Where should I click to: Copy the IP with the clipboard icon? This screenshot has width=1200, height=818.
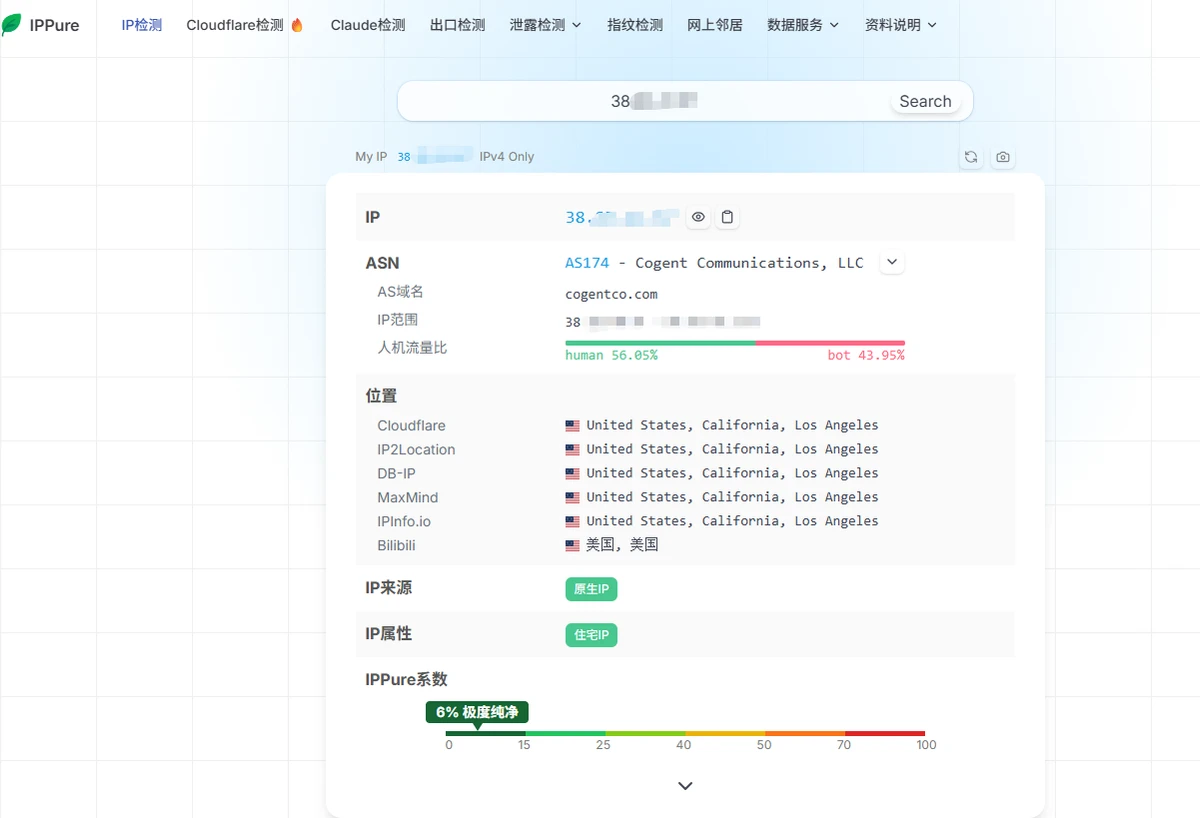(728, 217)
